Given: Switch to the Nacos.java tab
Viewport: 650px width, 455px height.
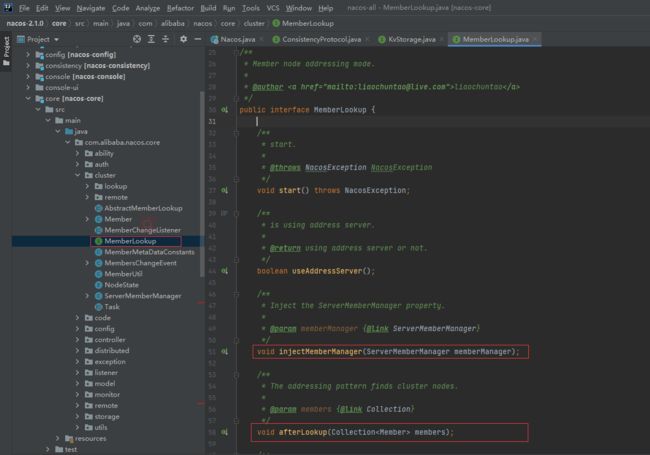Looking at the screenshot, I should 237,39.
